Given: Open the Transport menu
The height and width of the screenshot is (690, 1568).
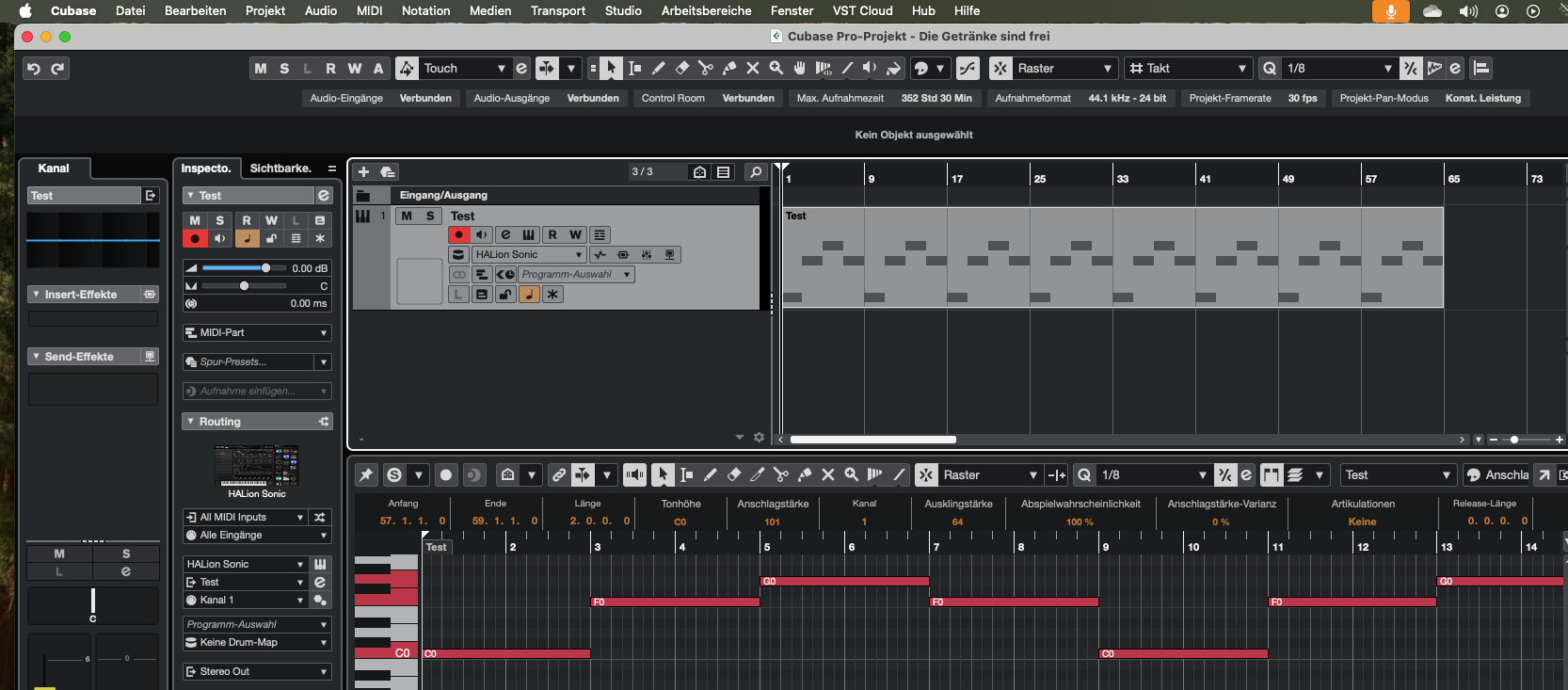Looking at the screenshot, I should click(x=558, y=11).
